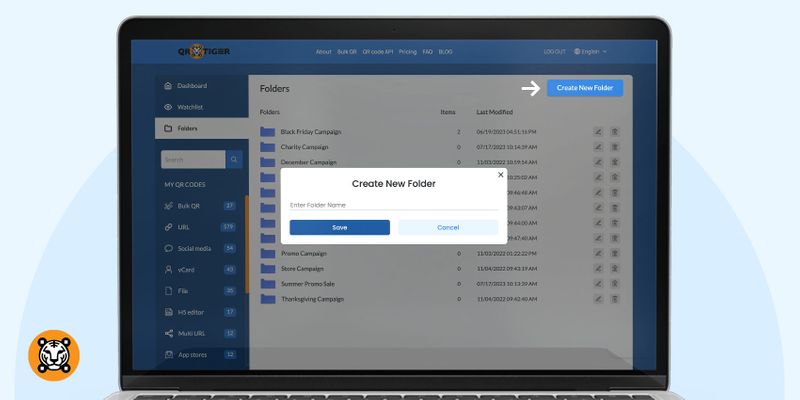800x400 pixels.
Task: Click the Last Modified column header
Action: click(494, 112)
